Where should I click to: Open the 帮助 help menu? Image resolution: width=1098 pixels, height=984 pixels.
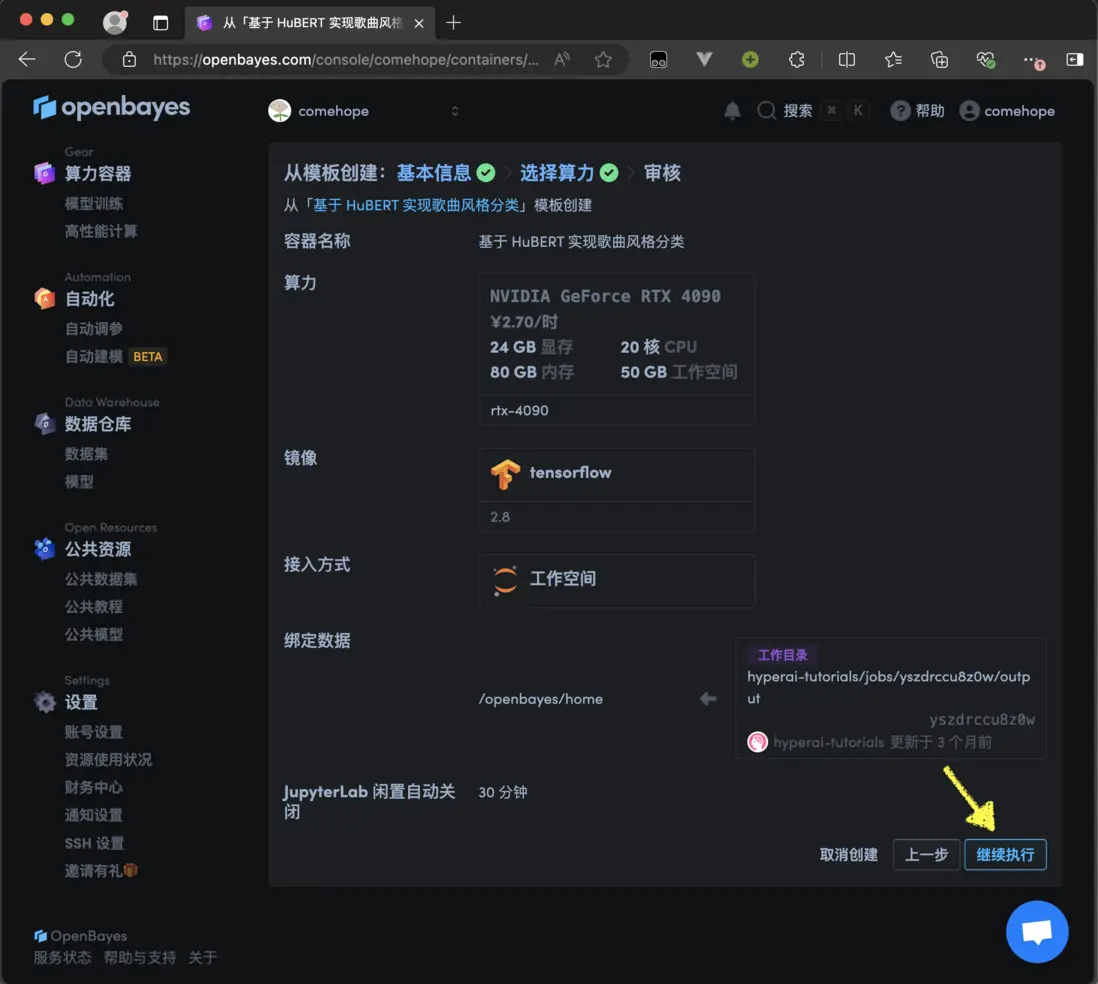917,111
